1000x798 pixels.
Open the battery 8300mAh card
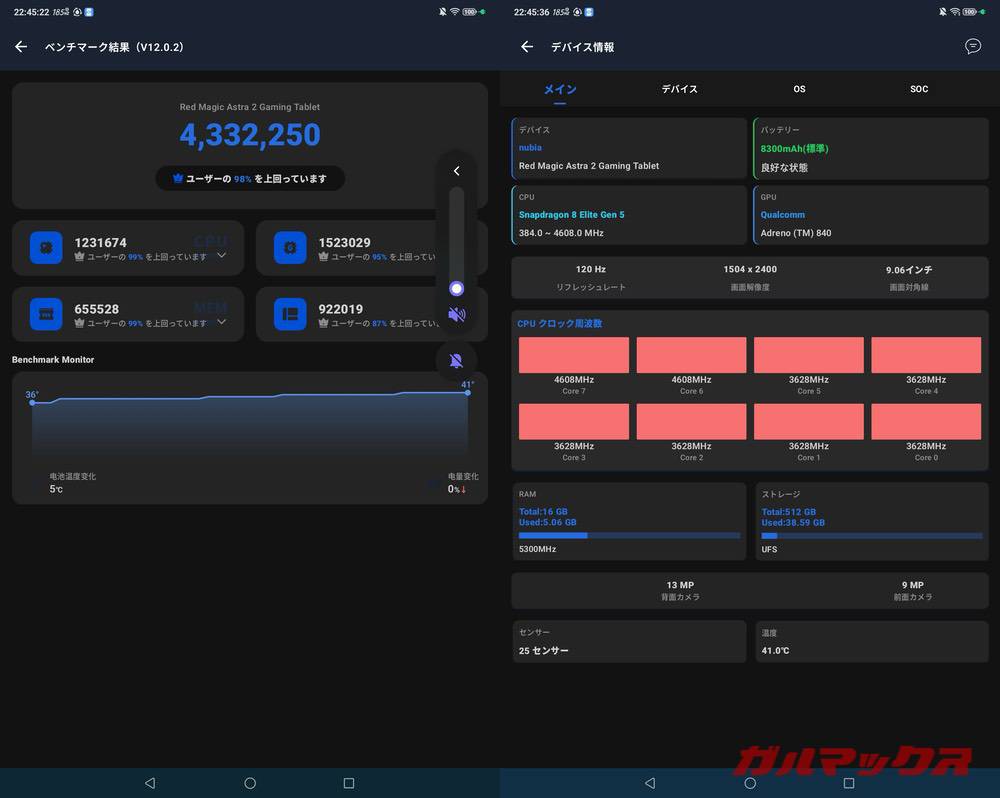pyautogui.click(x=871, y=148)
